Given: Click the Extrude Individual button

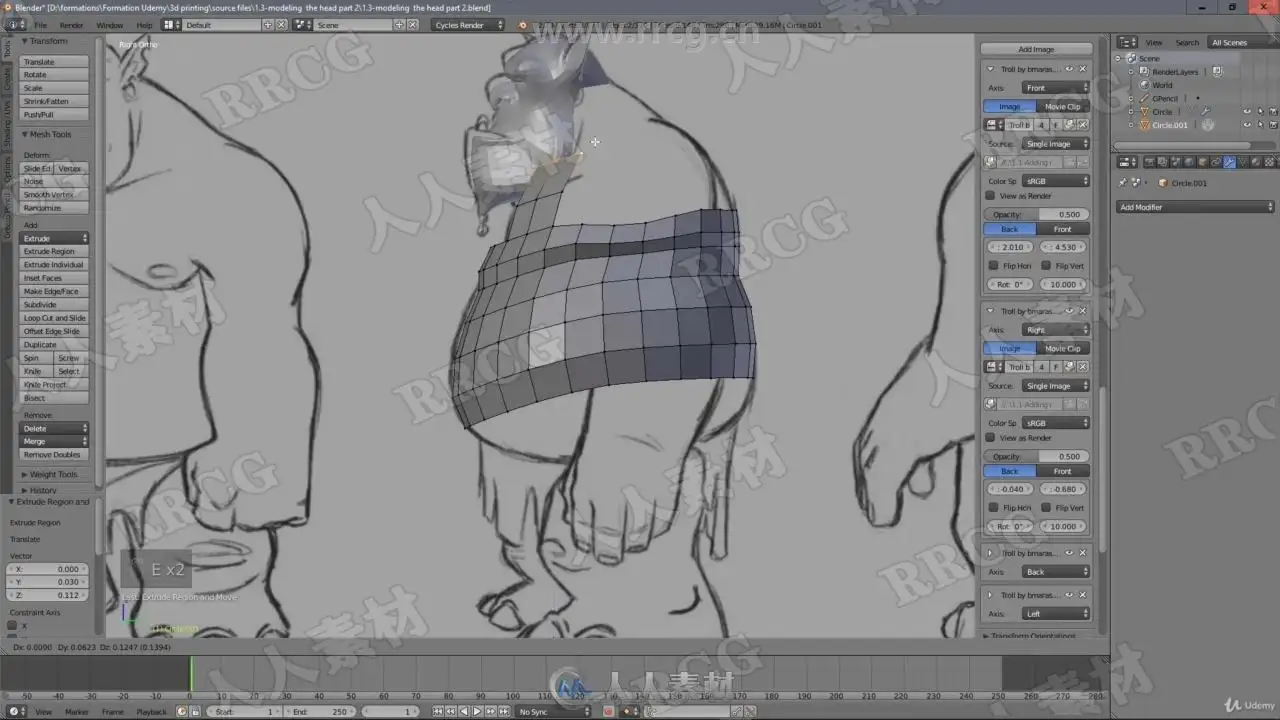Looking at the screenshot, I should [x=55, y=265].
